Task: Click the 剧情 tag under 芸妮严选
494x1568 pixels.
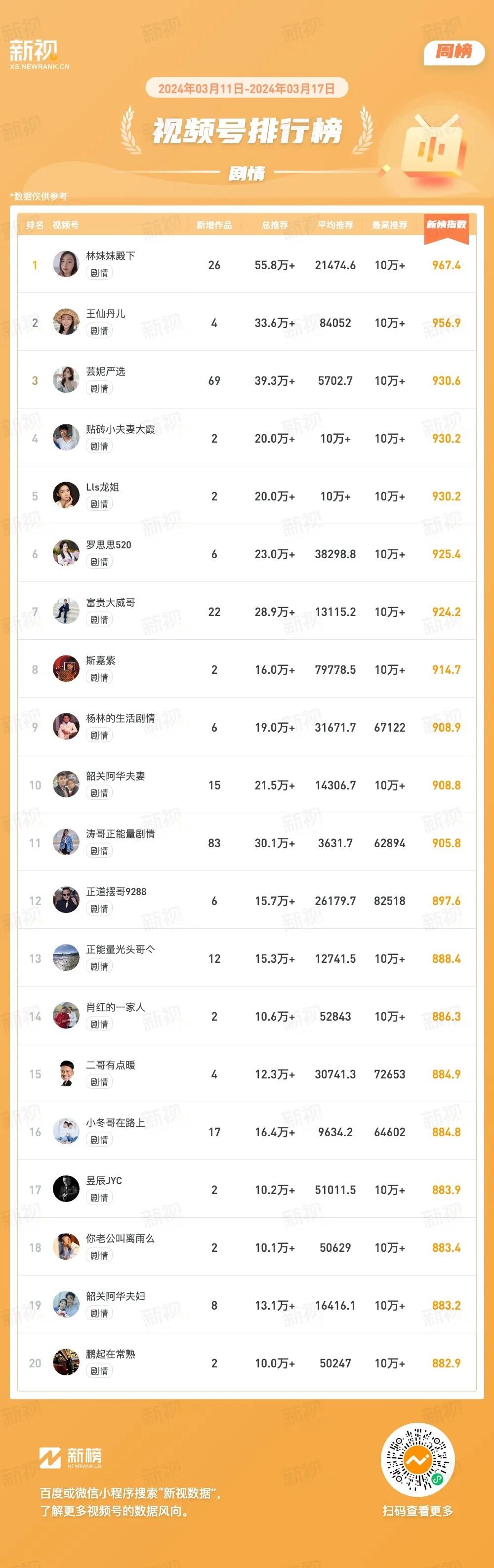Action: pyautogui.click(x=99, y=388)
